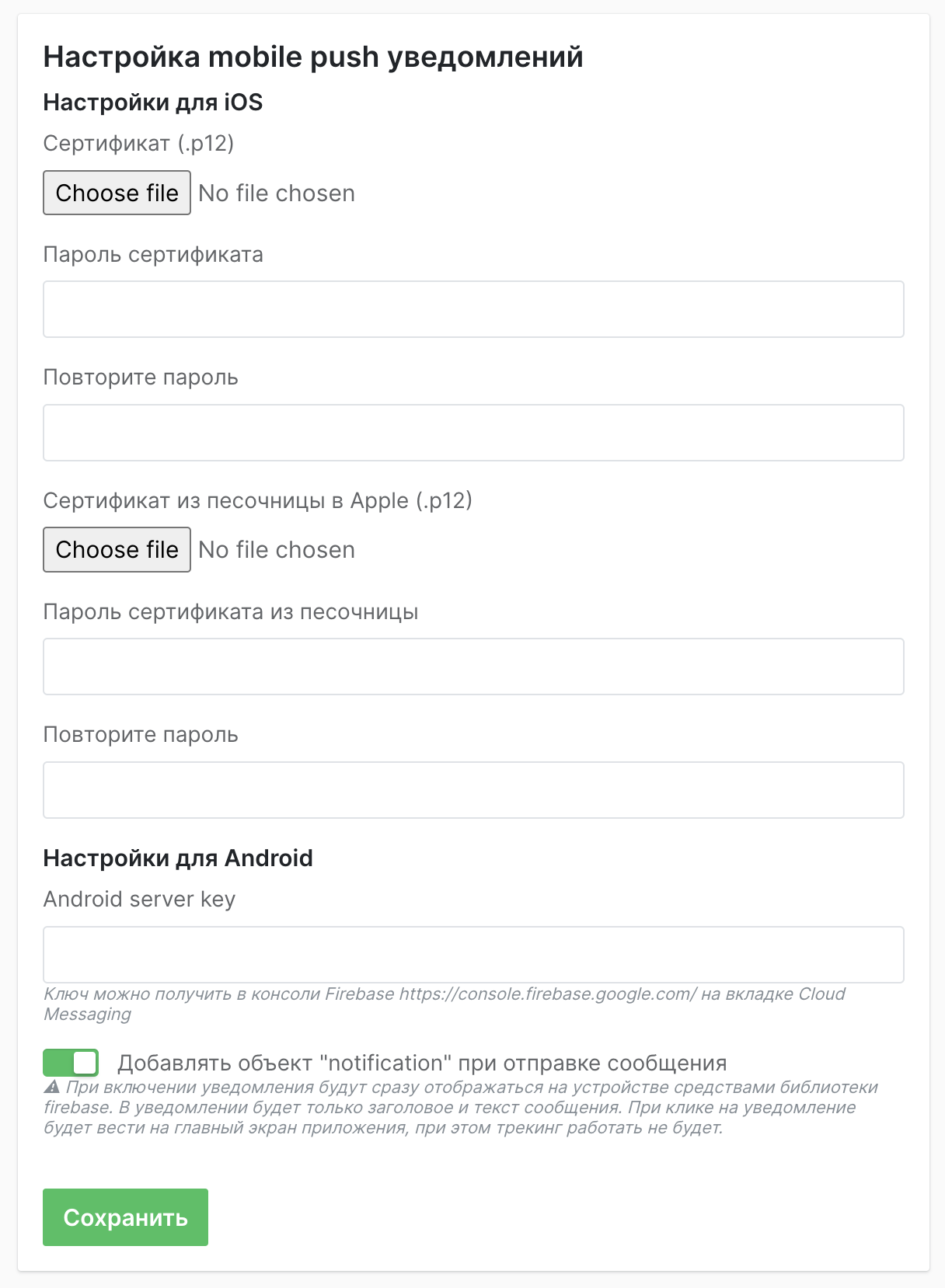Click the 'Настройки для iOS' heading
Viewport: 945px width, 1288px height.
(x=153, y=103)
